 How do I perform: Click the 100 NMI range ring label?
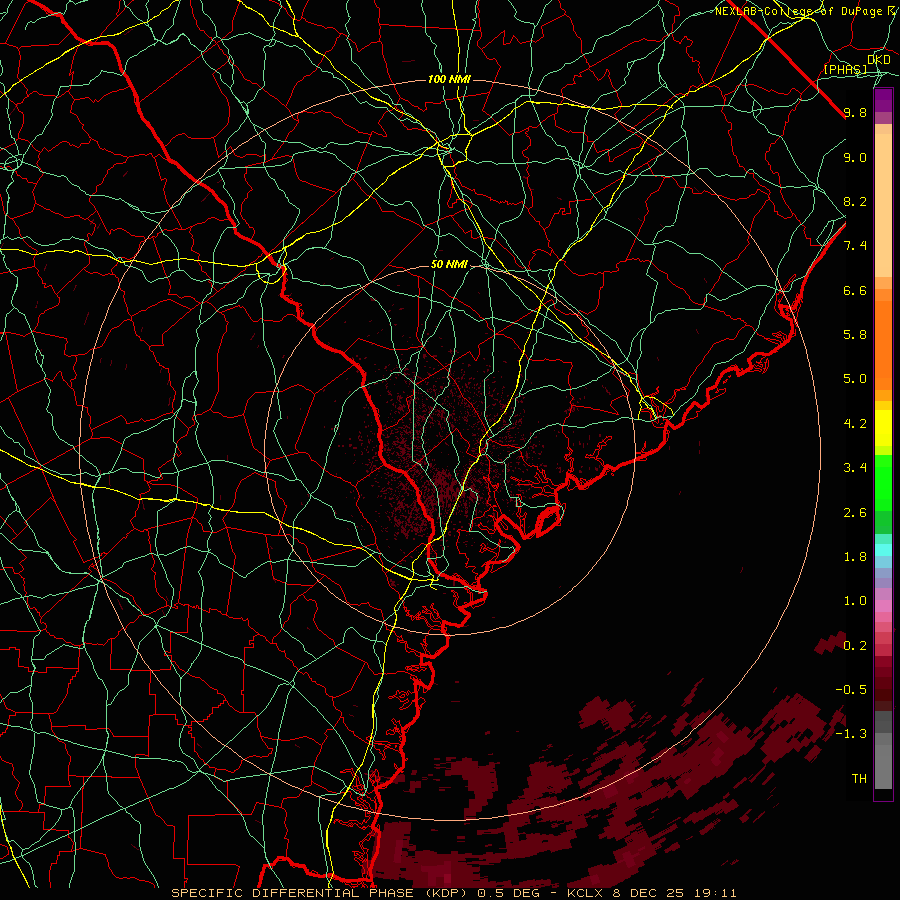[x=449, y=79]
